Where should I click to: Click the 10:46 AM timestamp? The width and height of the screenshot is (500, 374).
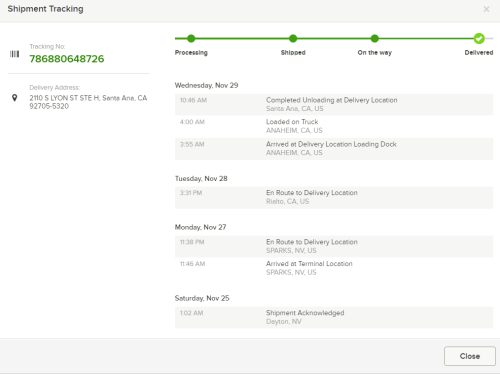pyautogui.click(x=193, y=100)
